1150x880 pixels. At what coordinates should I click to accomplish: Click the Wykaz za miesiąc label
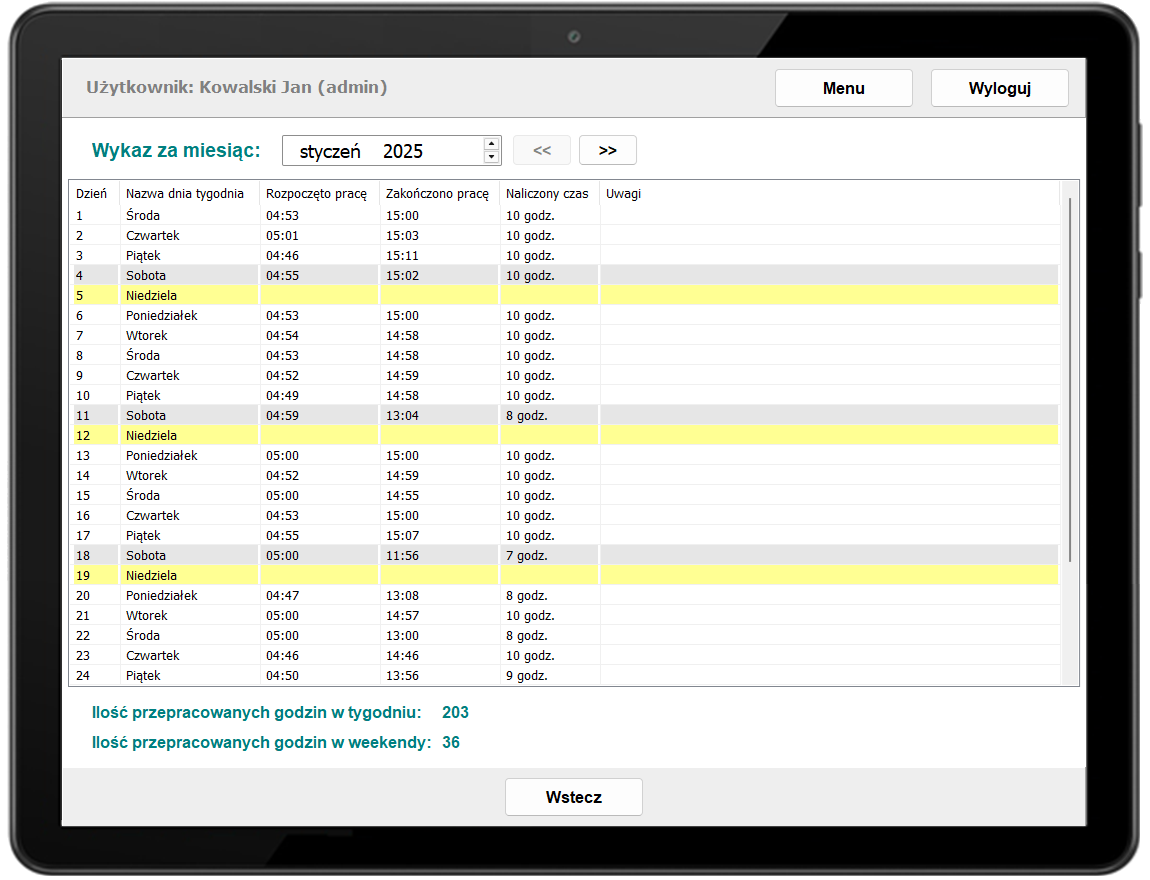[x=176, y=150]
